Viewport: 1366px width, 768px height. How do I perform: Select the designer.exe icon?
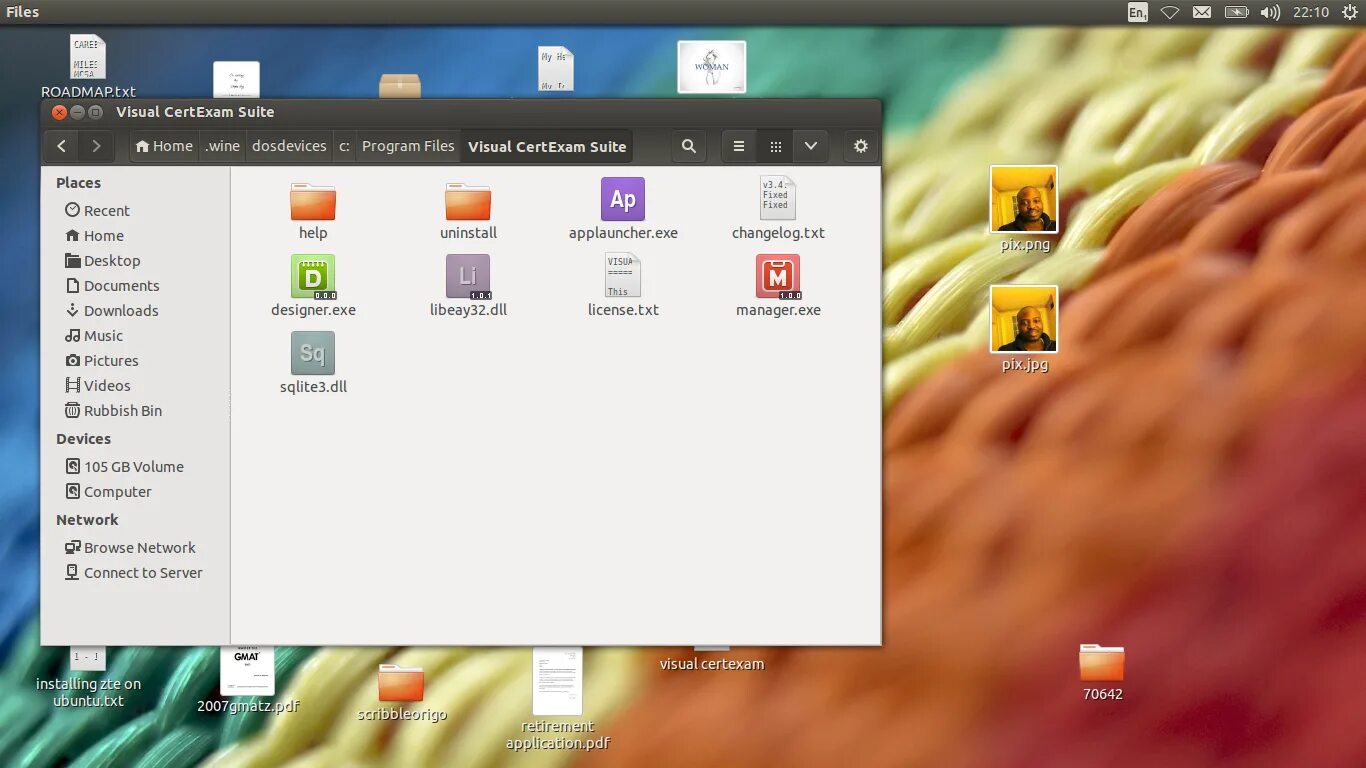(313, 276)
